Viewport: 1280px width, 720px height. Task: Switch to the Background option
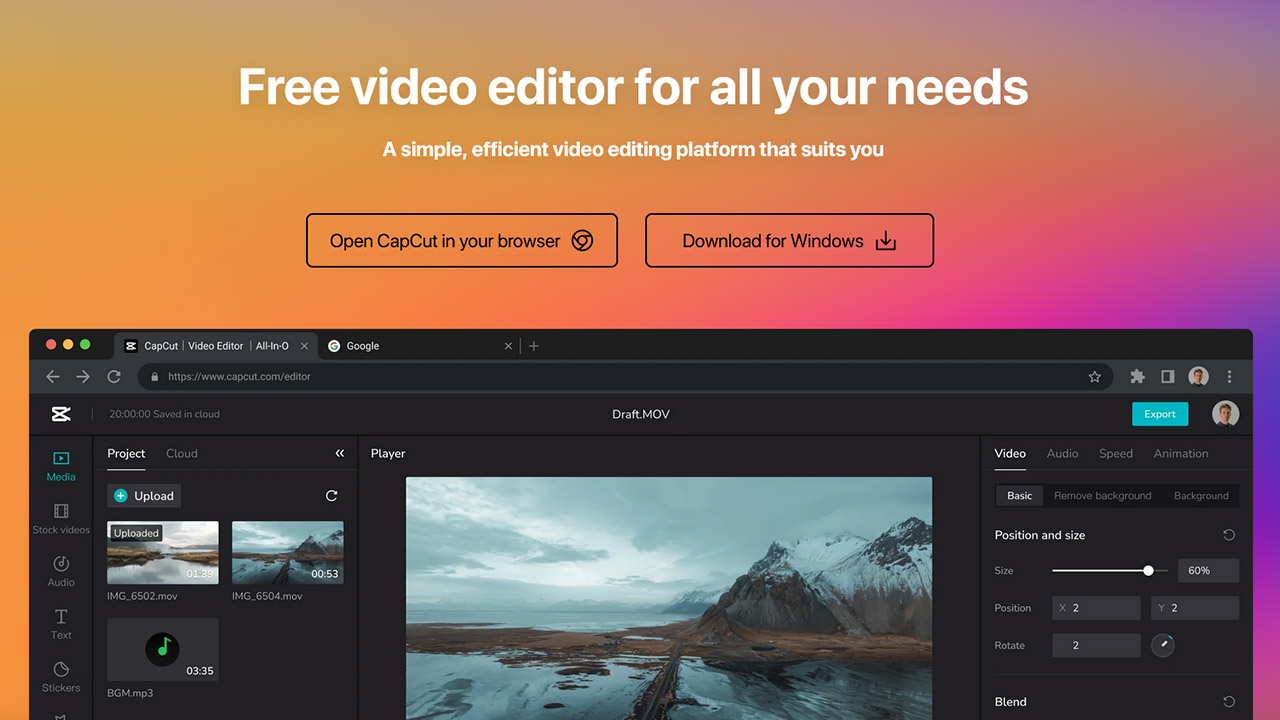click(x=1201, y=495)
